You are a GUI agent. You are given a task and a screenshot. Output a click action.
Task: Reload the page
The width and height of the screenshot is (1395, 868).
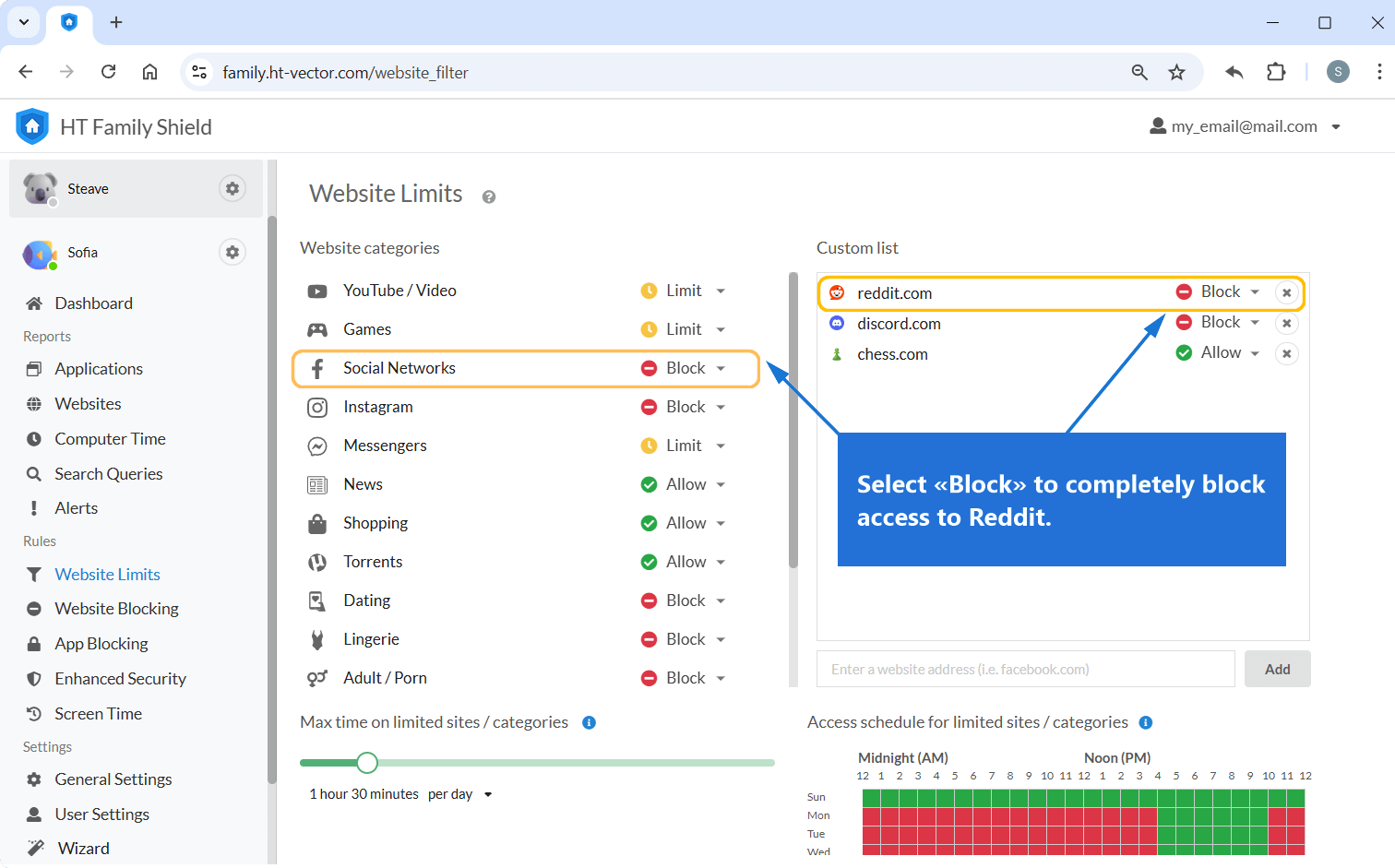coord(108,72)
